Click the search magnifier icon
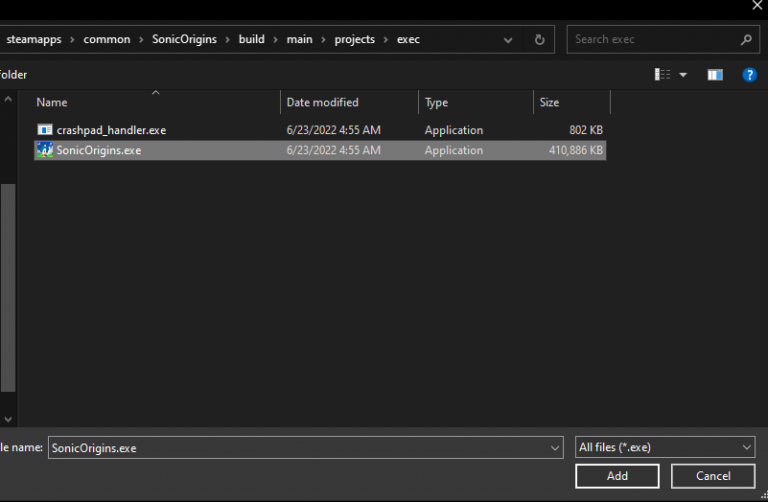 (746, 40)
